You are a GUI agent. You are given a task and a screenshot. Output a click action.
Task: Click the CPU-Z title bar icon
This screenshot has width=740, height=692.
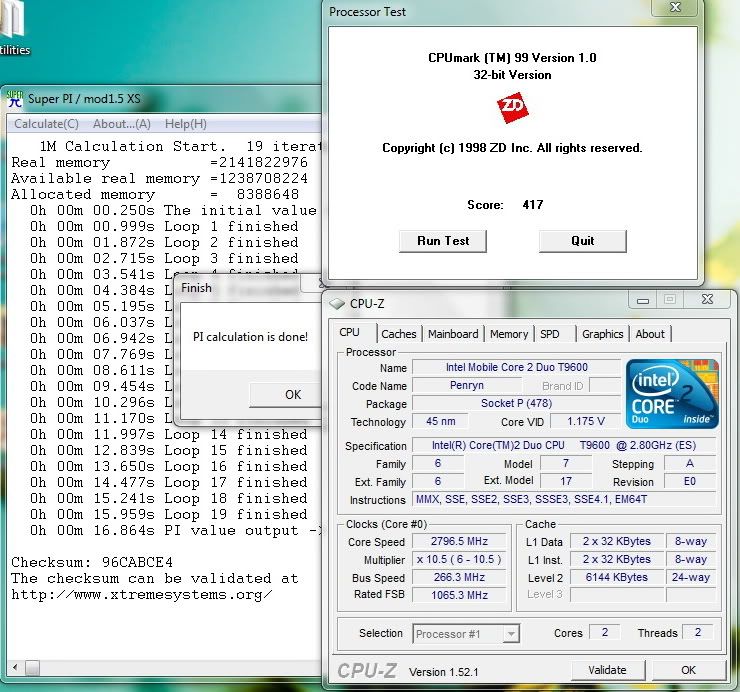pyautogui.click(x=337, y=303)
